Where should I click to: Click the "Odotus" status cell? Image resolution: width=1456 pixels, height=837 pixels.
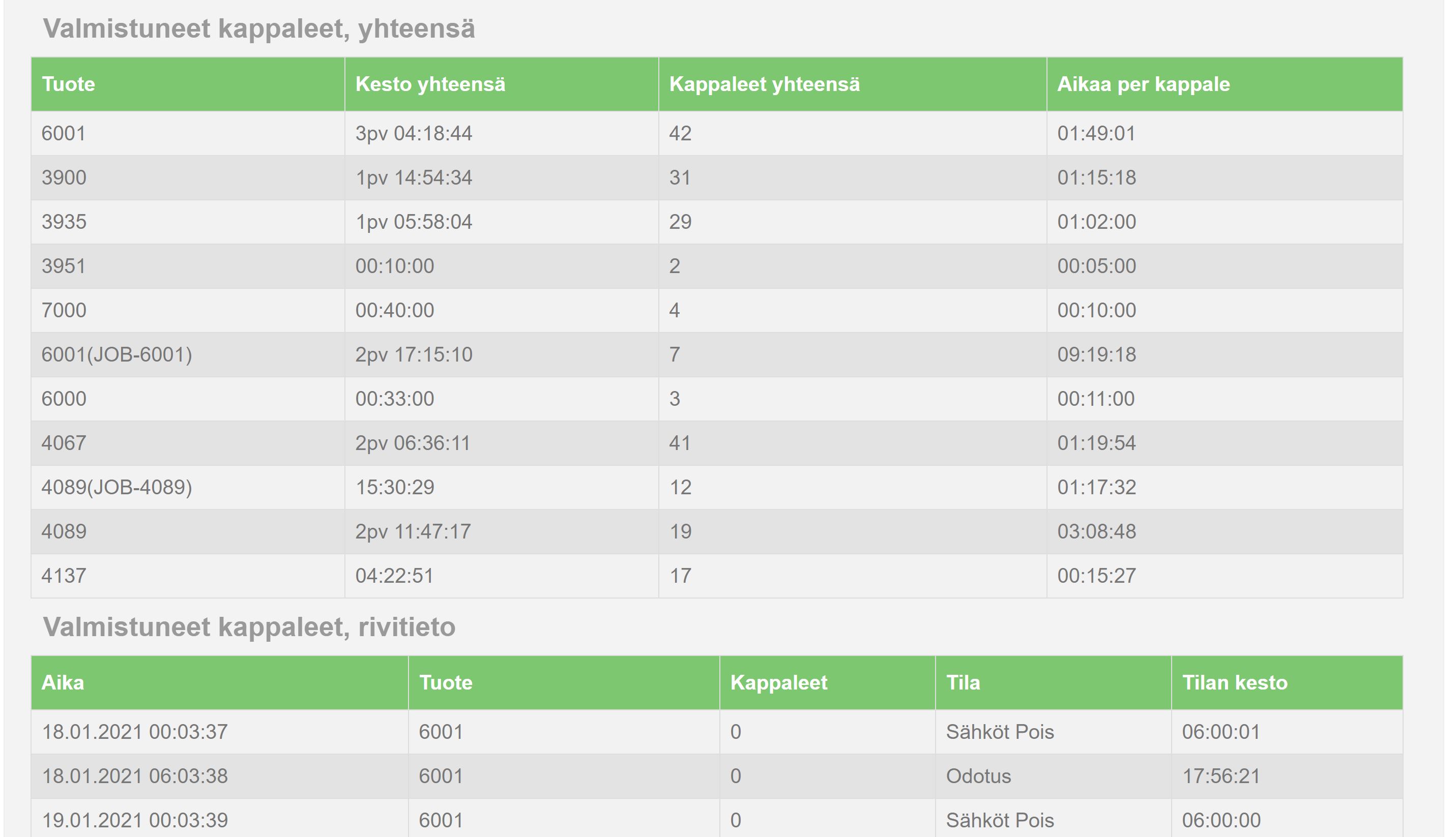tap(978, 776)
